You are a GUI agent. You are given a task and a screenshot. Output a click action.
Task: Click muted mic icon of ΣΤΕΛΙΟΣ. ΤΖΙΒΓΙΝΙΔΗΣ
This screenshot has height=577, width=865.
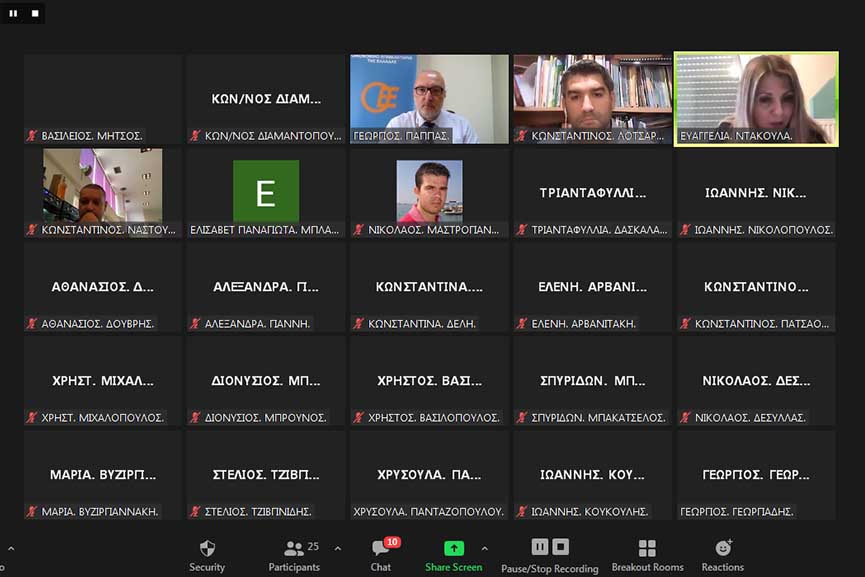[x=195, y=511]
